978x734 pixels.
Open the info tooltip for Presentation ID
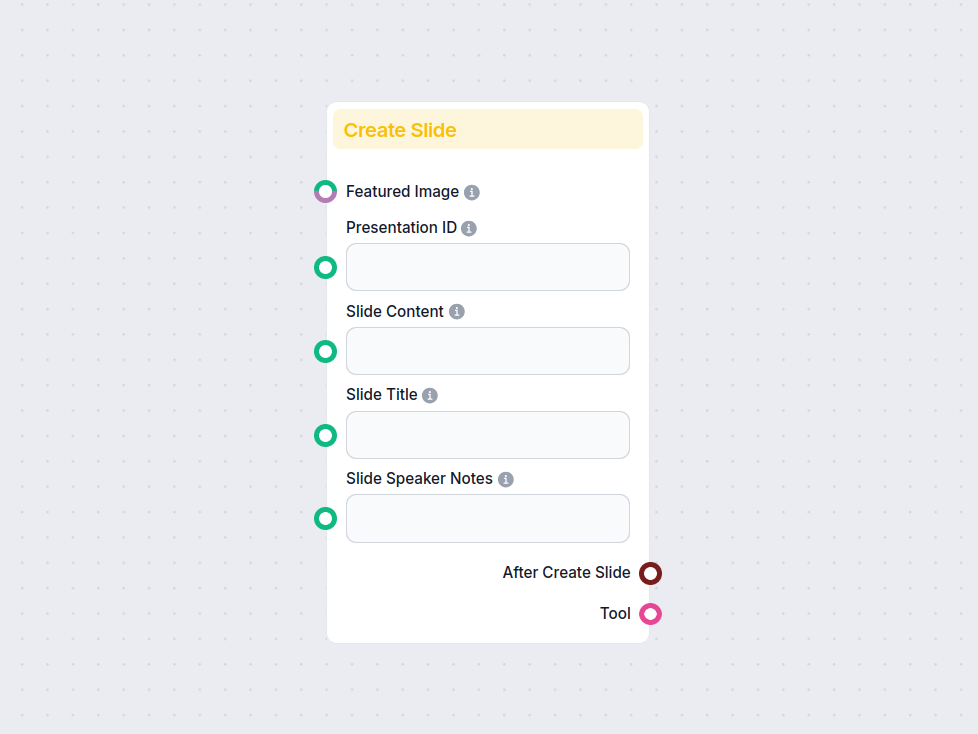468,227
